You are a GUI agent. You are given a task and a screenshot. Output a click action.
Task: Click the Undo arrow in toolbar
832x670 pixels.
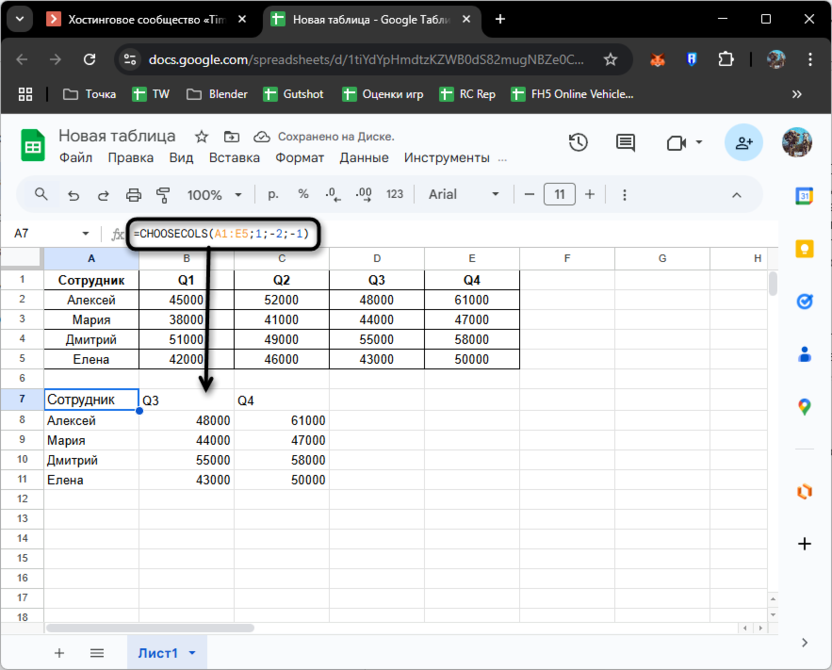pos(73,195)
